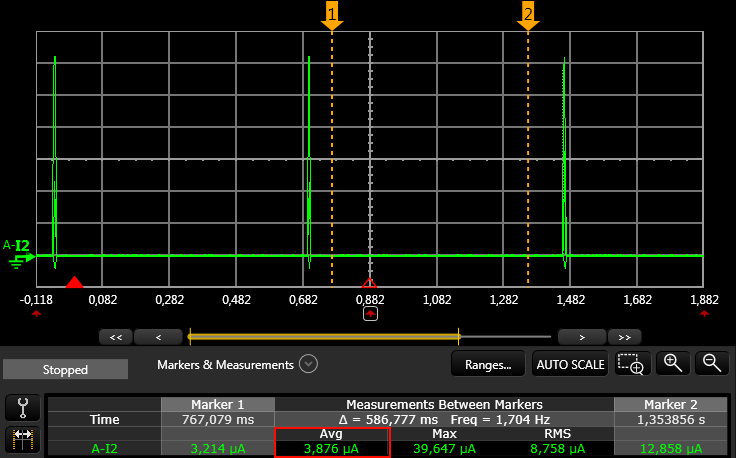
Task: Toggle the markers icon below wrench
Action: [23, 440]
